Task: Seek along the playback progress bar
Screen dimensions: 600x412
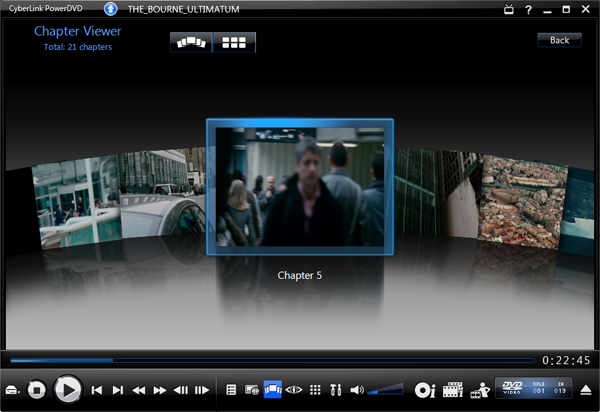Action: pos(272,360)
